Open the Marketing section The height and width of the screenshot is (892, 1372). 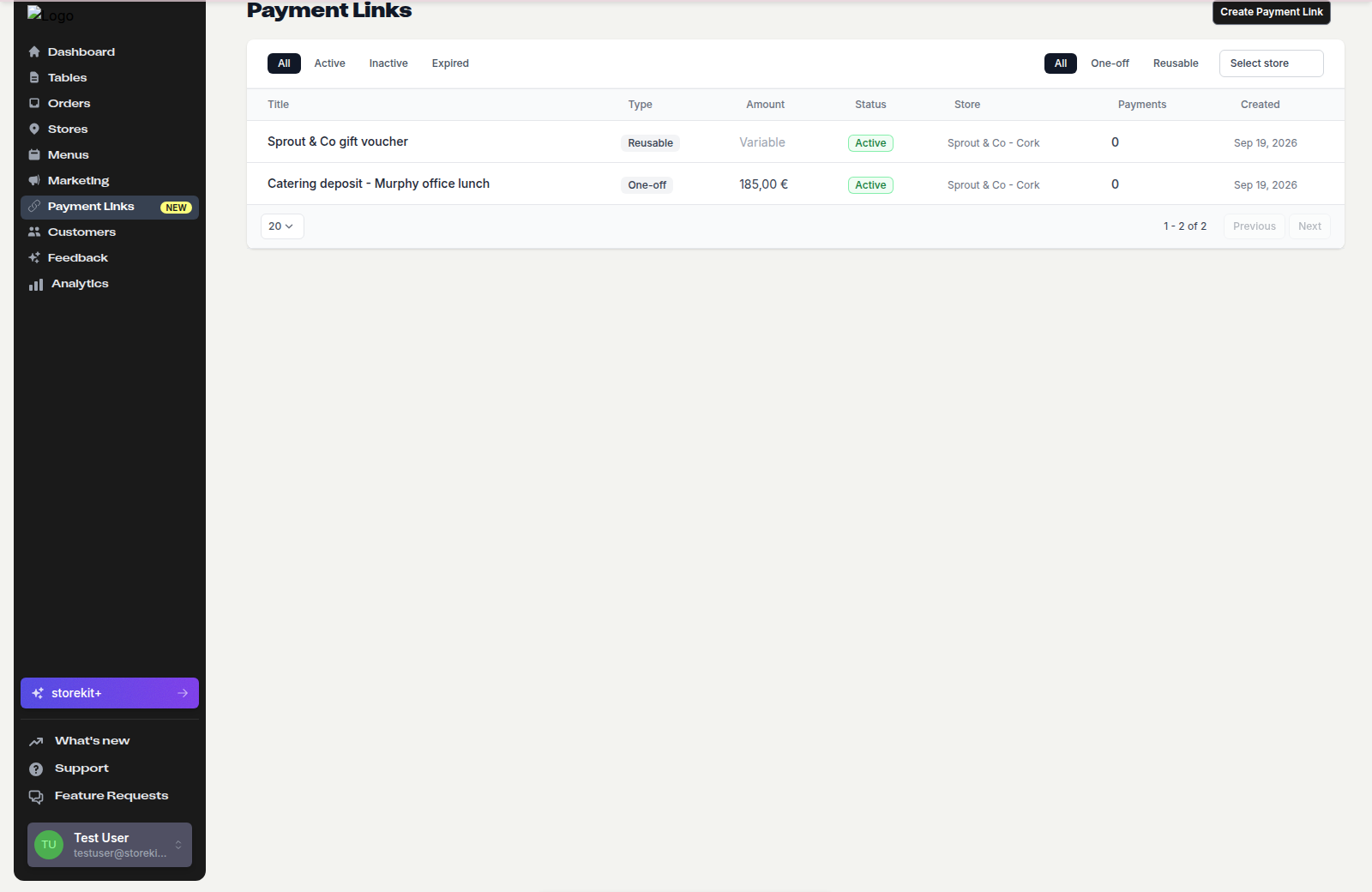tap(110, 181)
